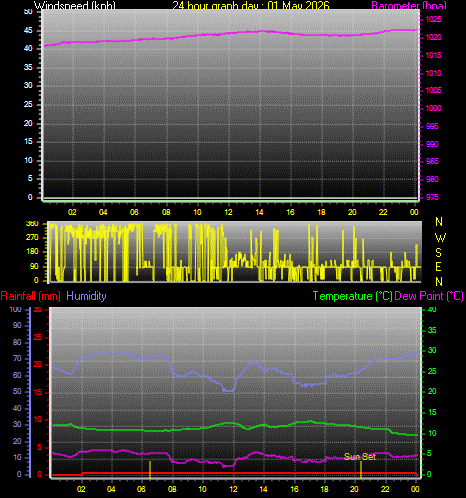Select the 995 barometer axis value

(432, 126)
